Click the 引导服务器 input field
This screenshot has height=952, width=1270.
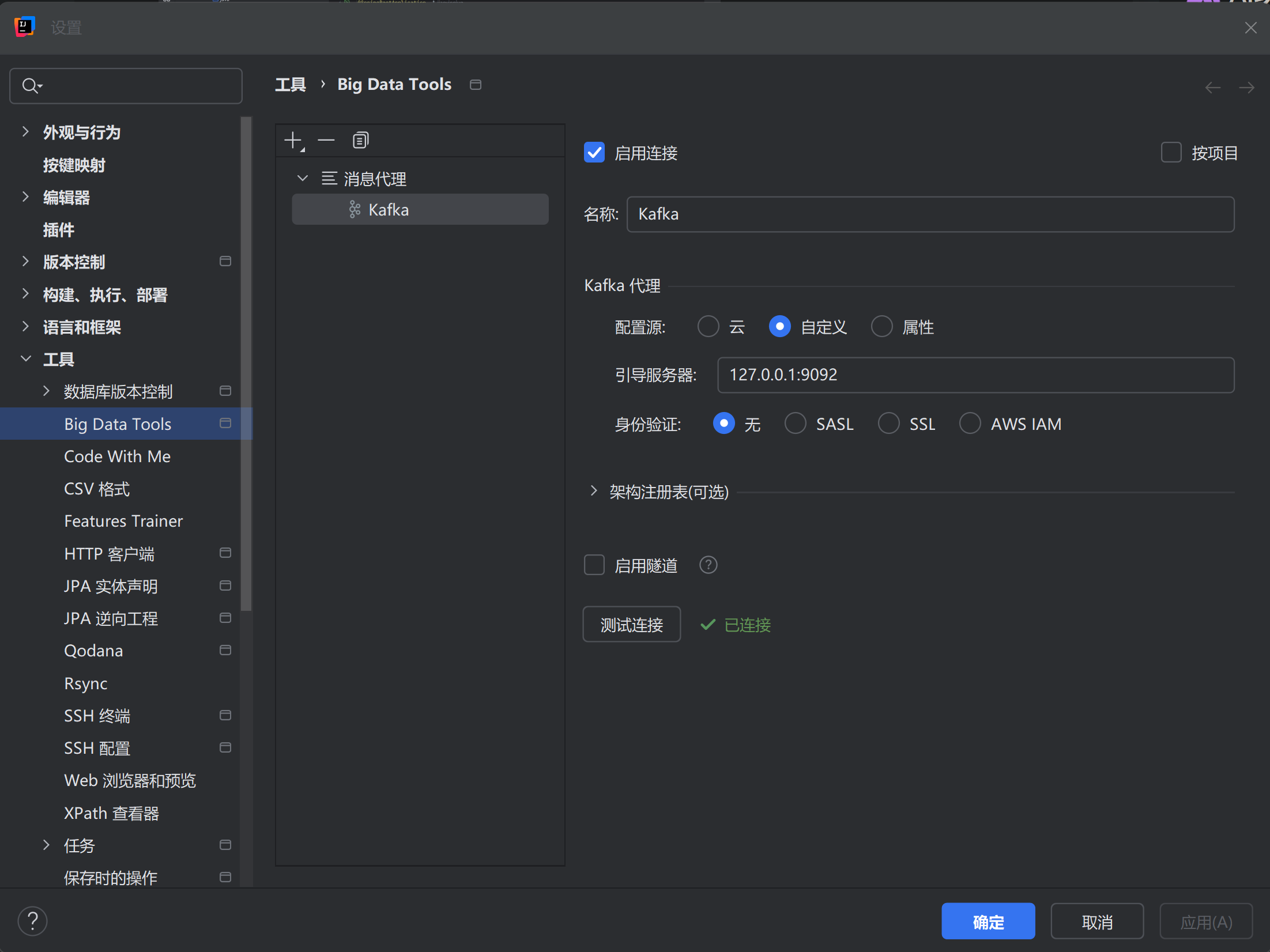(975, 375)
